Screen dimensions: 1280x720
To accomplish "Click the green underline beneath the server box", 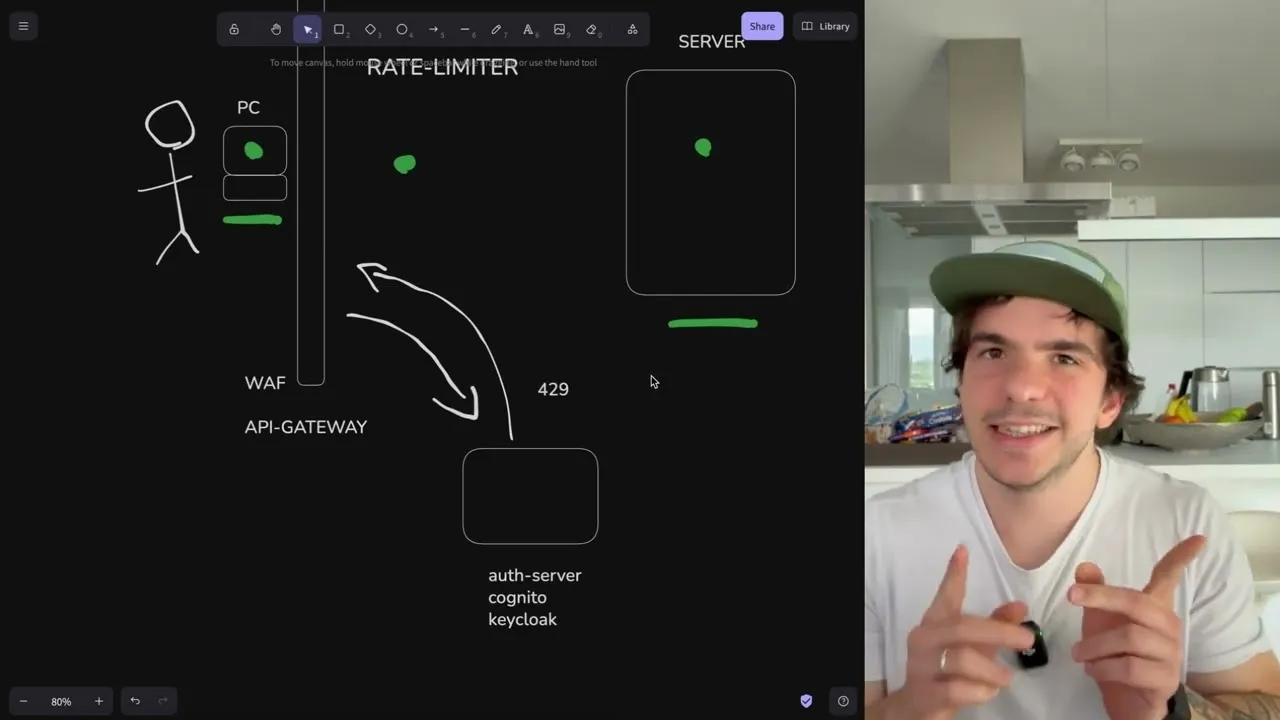I will pos(713,323).
